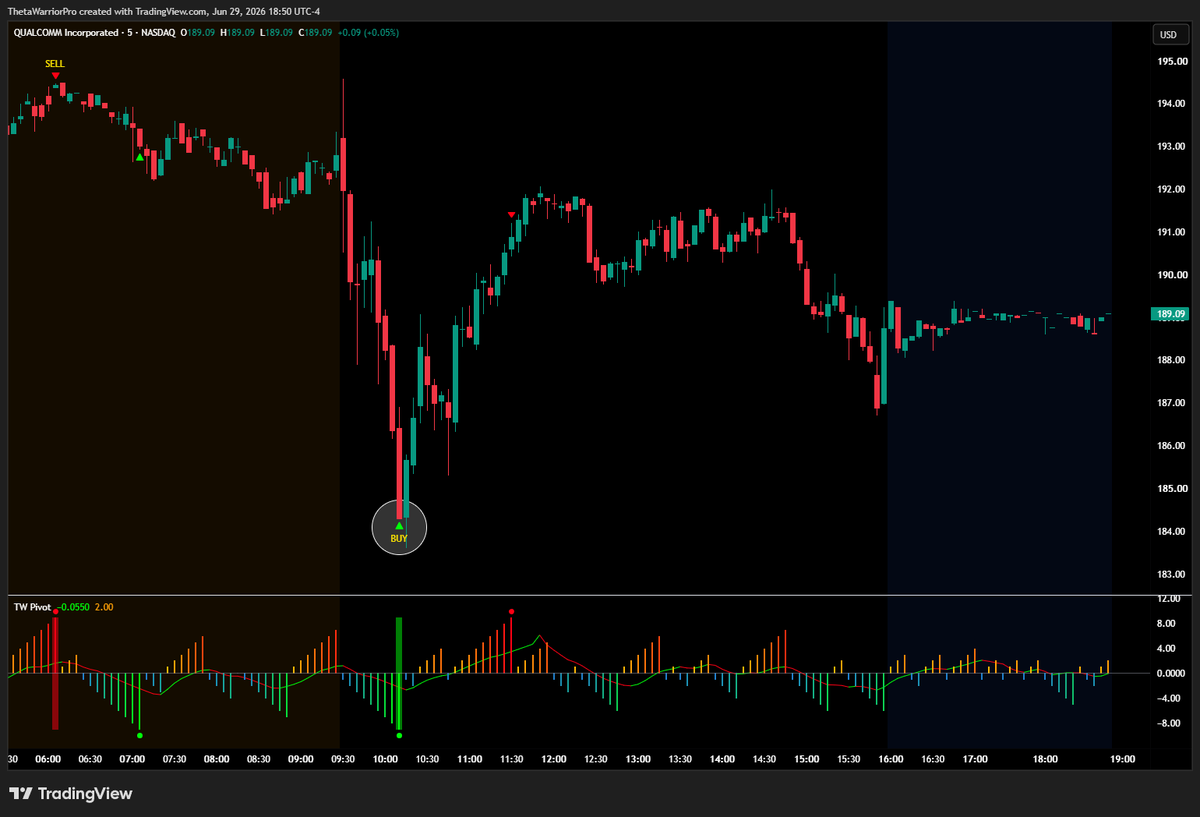Click the +0.09 (+0.05%) change value
1200x817 pixels.
(369, 33)
